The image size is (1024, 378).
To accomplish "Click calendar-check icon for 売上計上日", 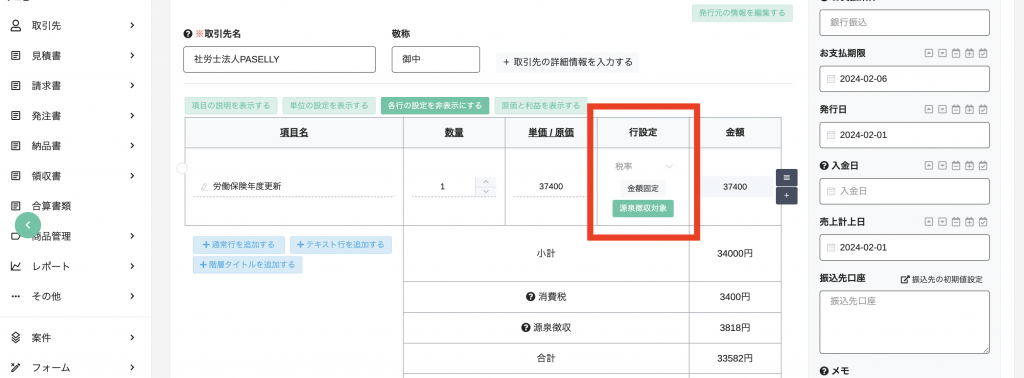I will point(984,222).
